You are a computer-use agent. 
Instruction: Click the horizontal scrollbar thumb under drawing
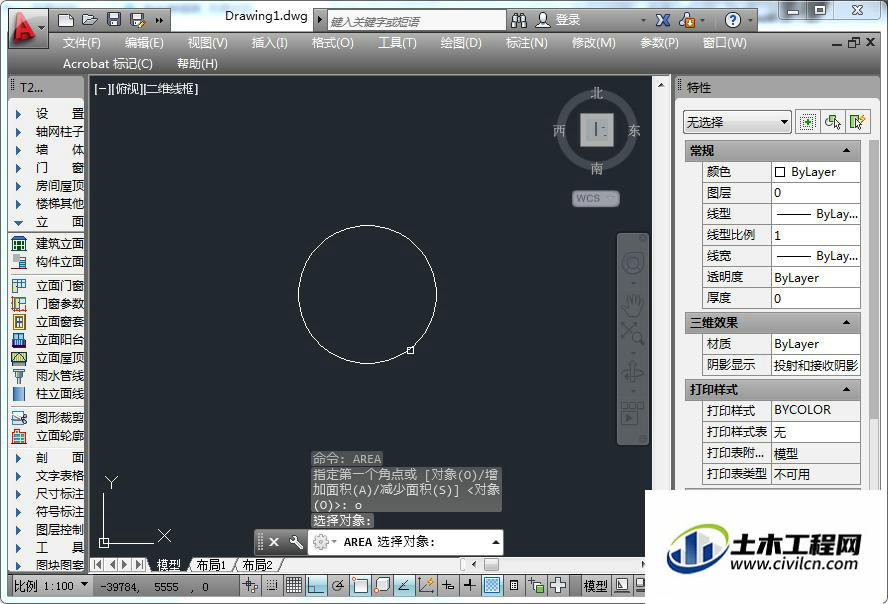point(492,564)
